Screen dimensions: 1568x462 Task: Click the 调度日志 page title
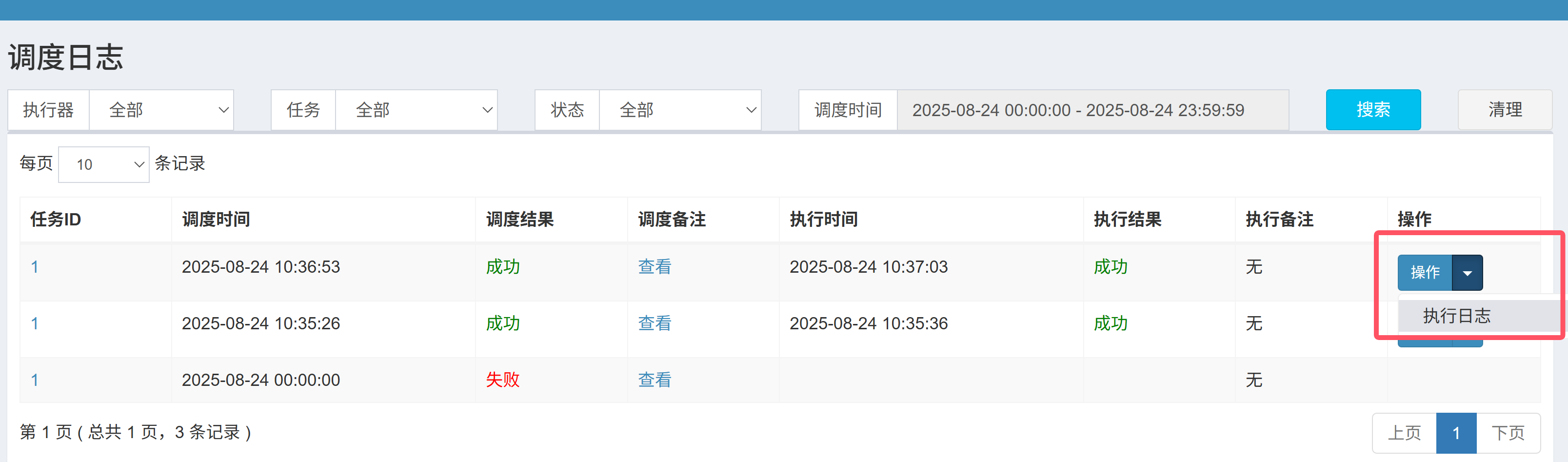pyautogui.click(x=66, y=58)
